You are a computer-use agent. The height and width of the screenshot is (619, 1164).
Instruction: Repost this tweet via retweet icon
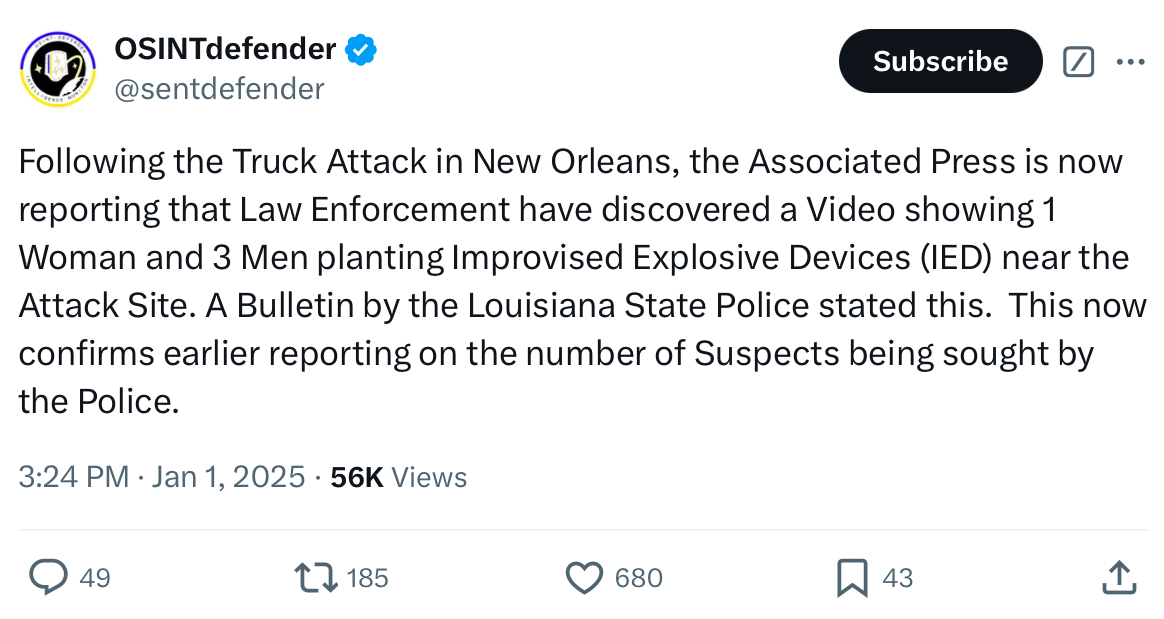click(316, 577)
